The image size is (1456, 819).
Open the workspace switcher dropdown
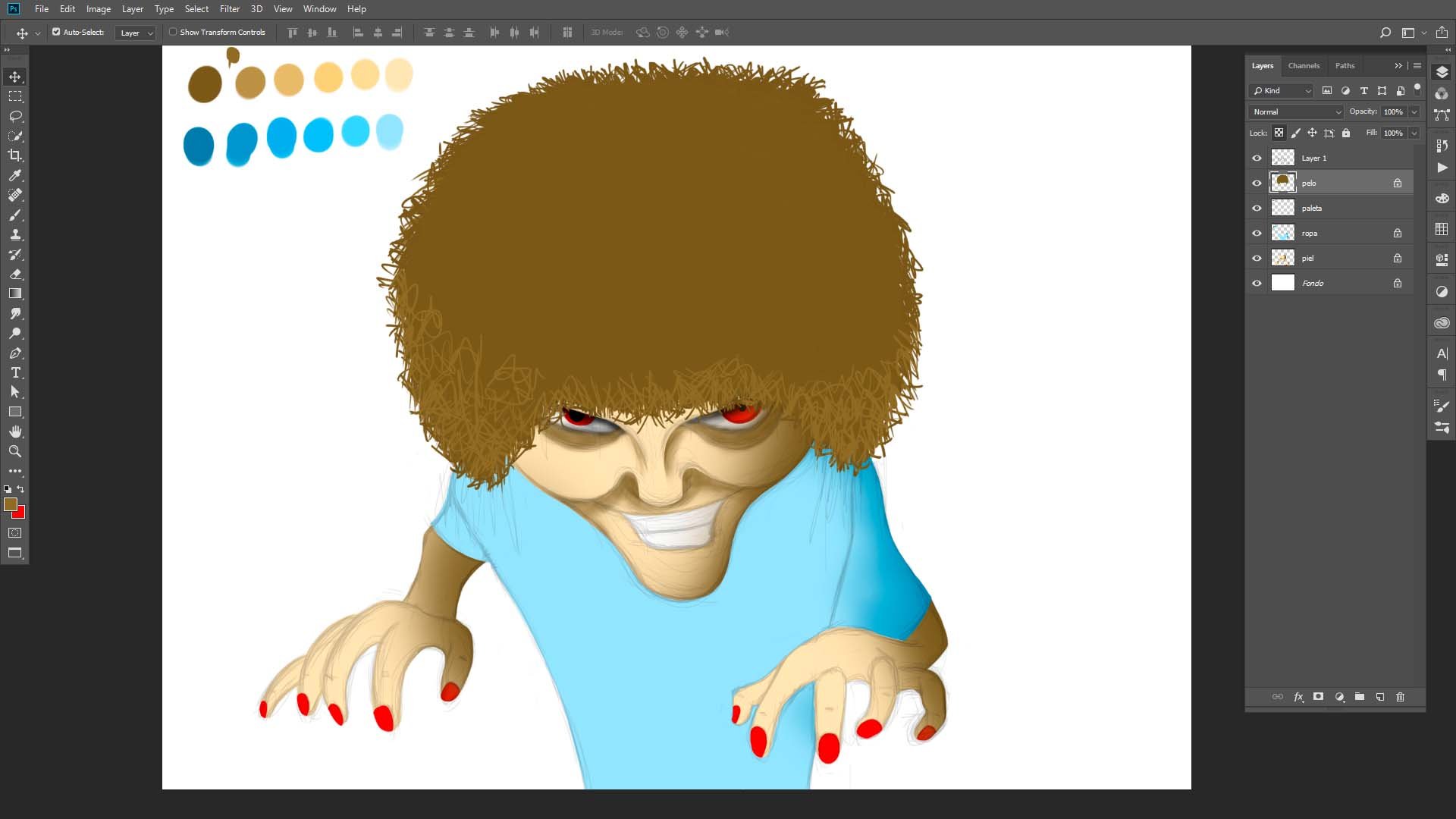pyautogui.click(x=1413, y=33)
